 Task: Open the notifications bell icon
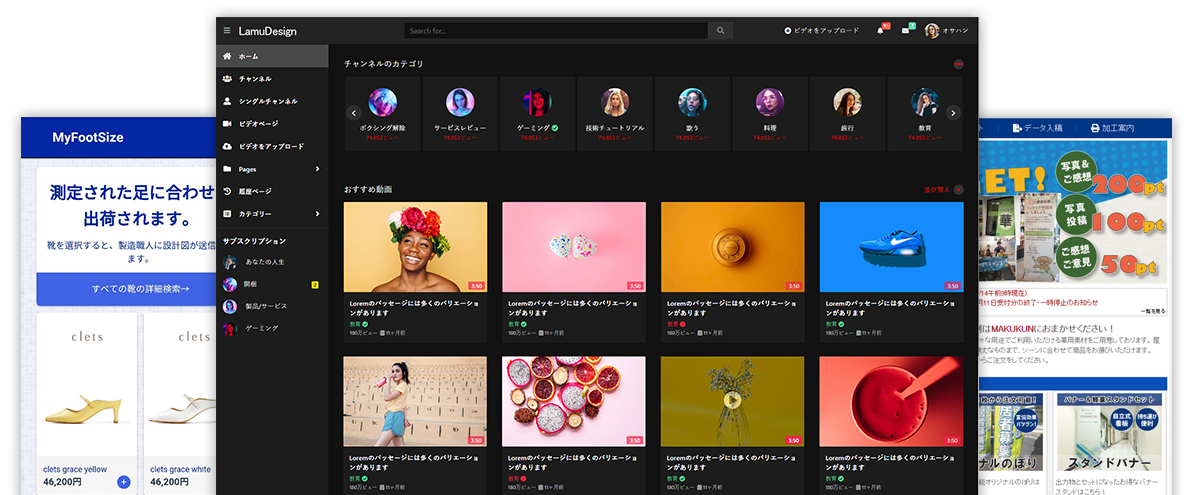pyautogui.click(x=880, y=31)
